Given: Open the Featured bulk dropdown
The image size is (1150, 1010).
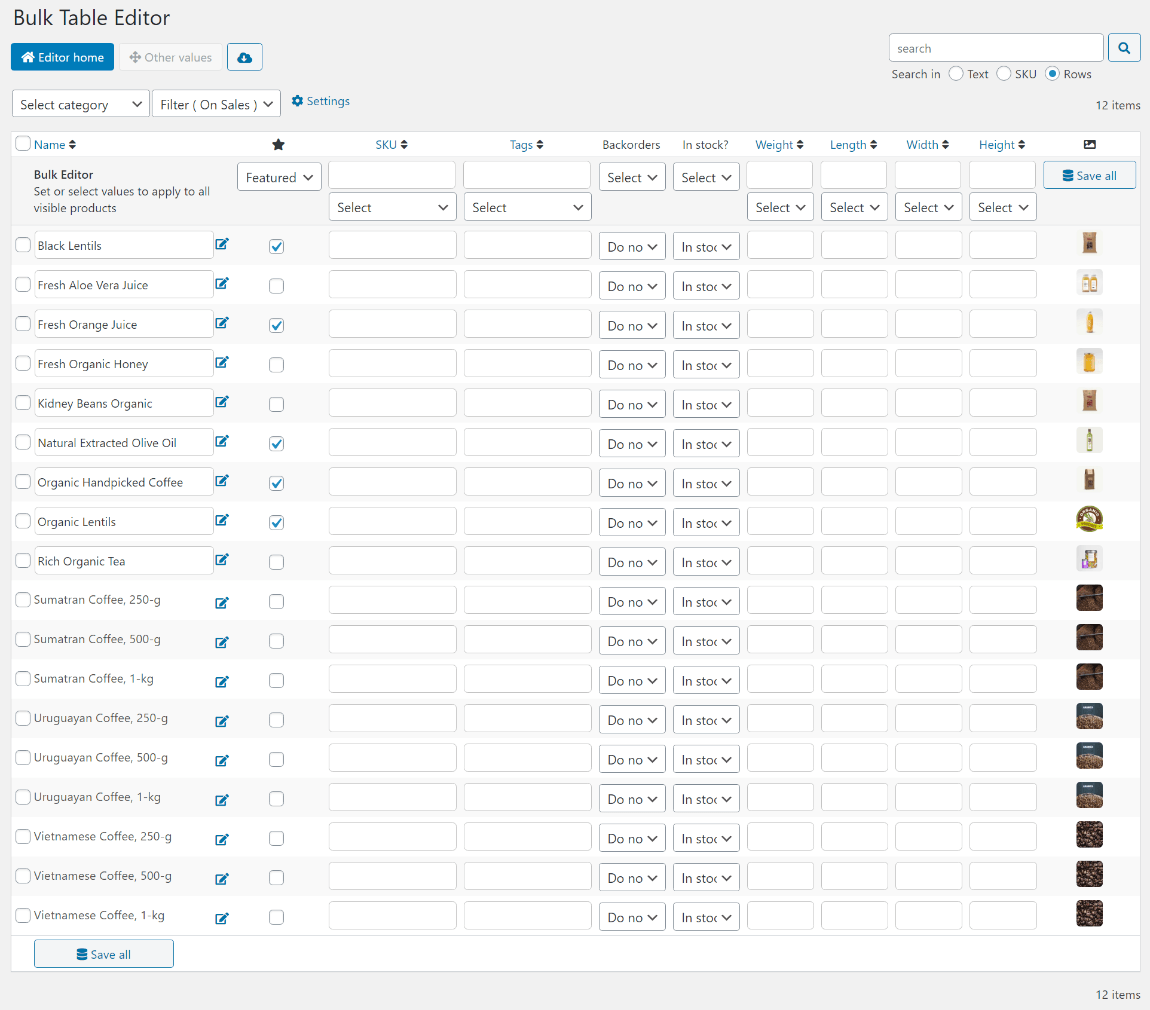Looking at the screenshot, I should (x=279, y=177).
